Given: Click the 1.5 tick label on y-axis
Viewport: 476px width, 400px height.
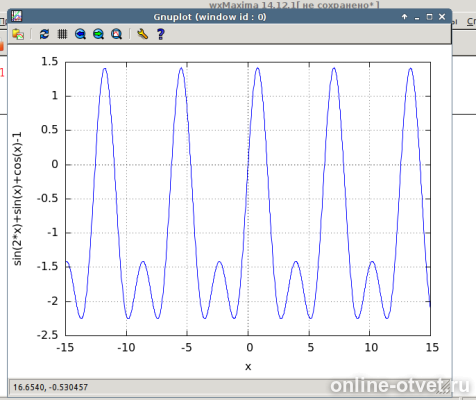Looking at the screenshot, I should coord(49,62).
